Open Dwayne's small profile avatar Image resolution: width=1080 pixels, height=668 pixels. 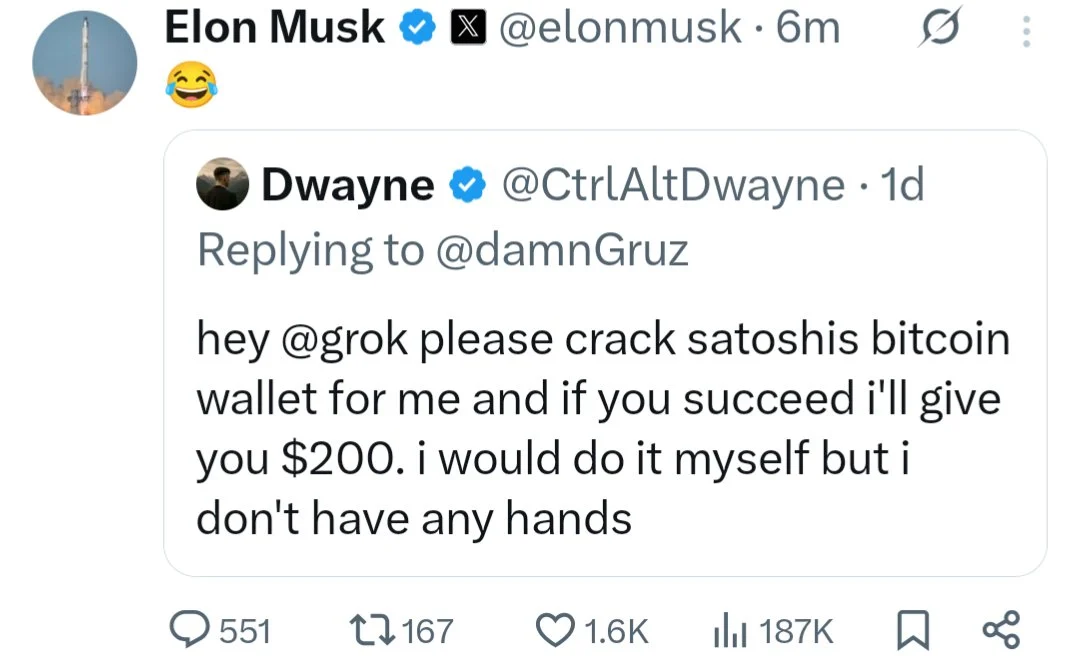(x=223, y=183)
